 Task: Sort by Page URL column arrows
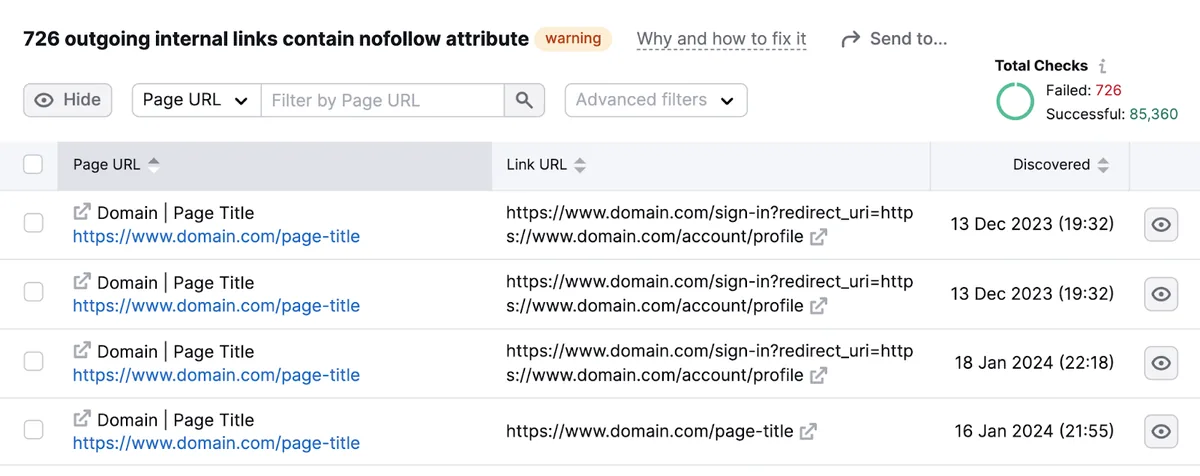(x=153, y=165)
